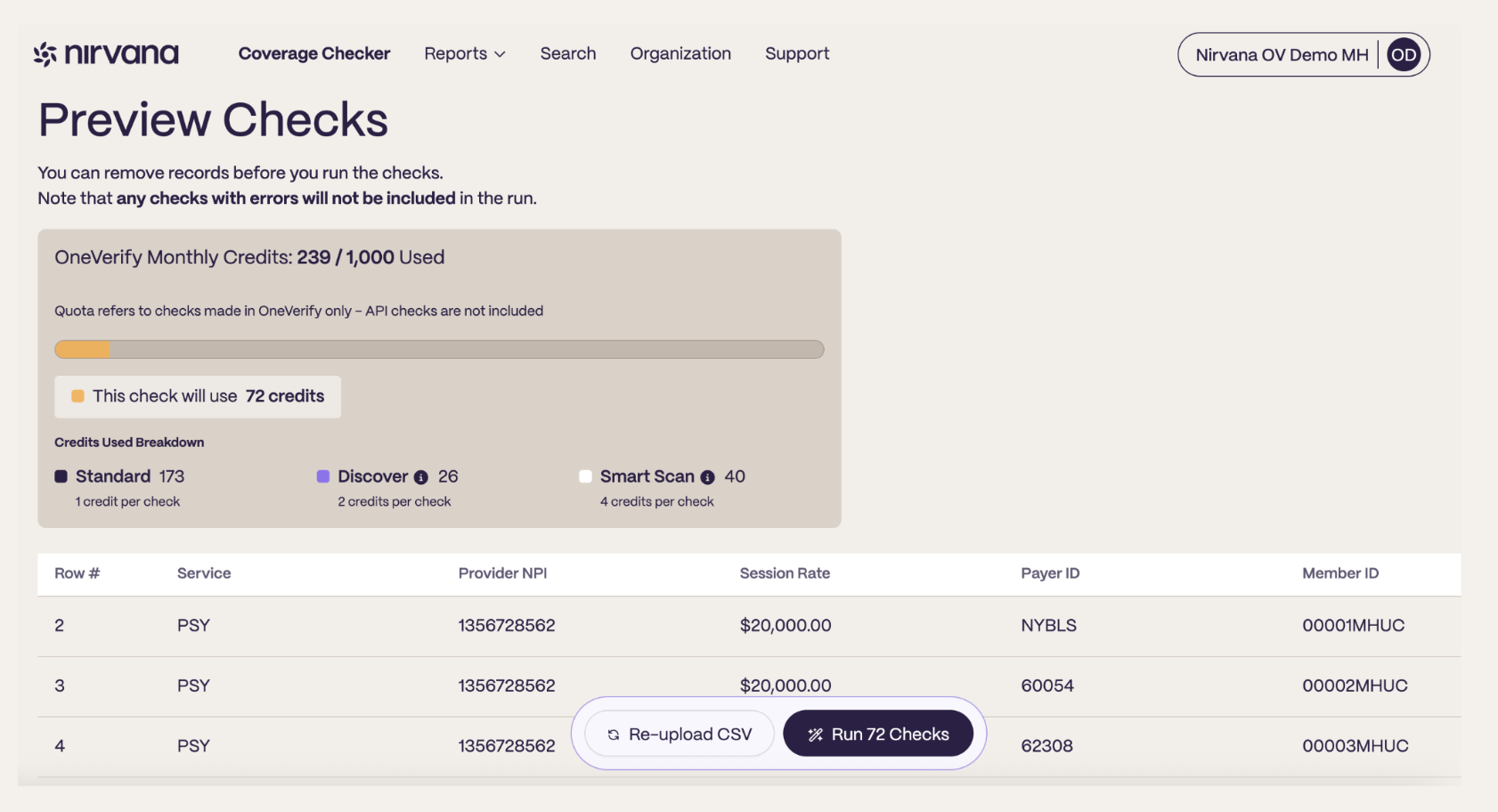Expand the Reports dropdown menu

[465, 53]
